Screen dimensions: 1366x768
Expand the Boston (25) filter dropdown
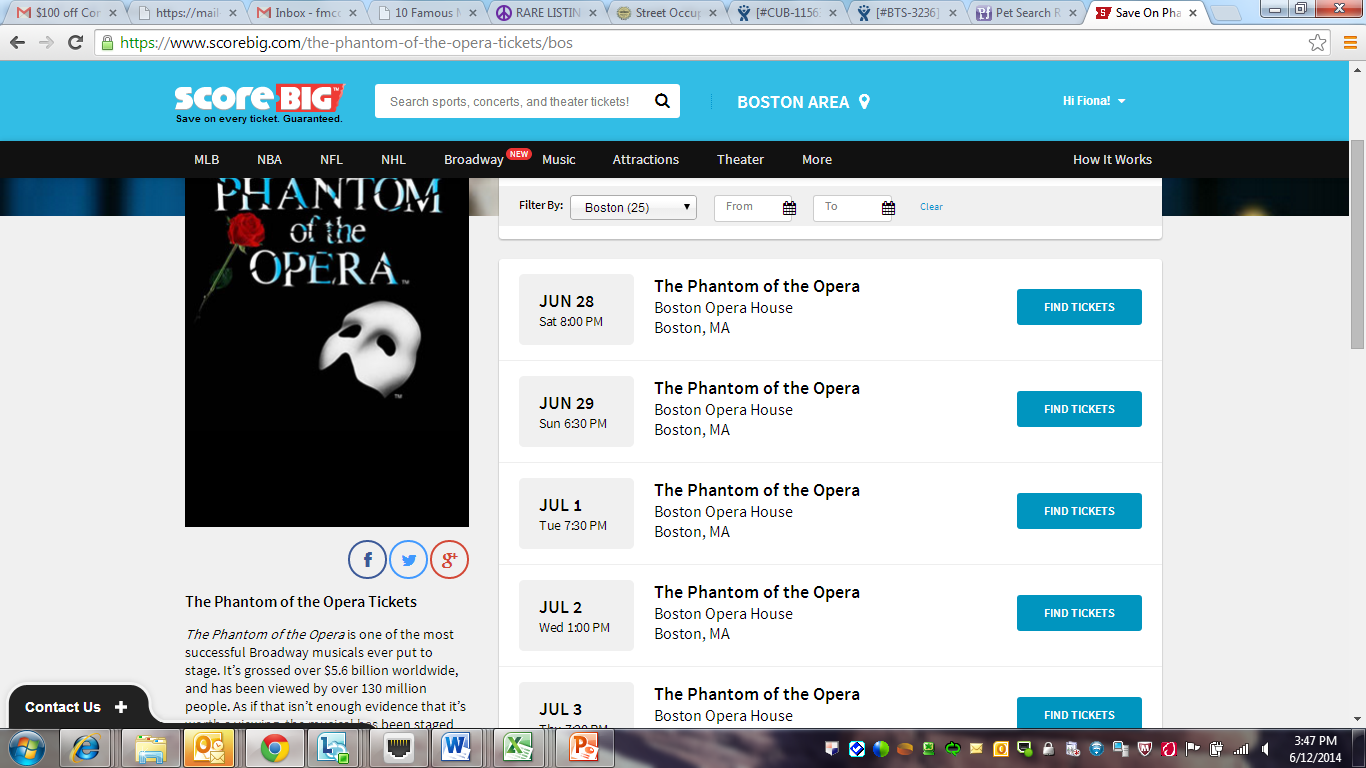633,207
